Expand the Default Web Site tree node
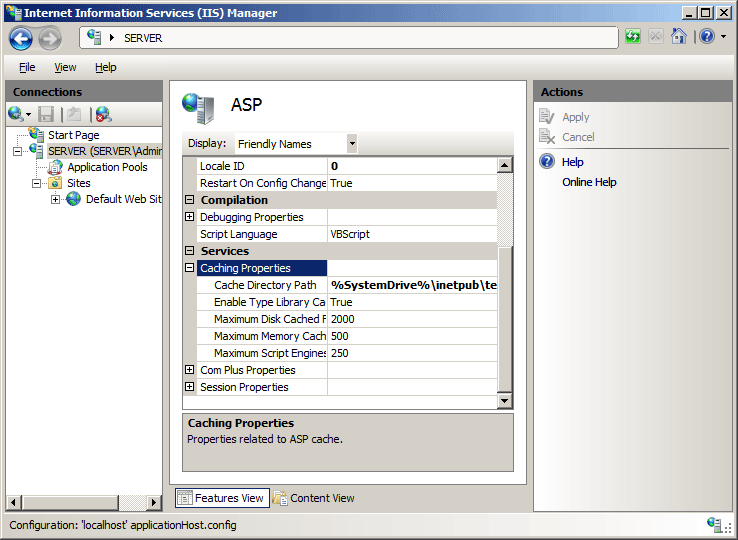Screen dimensions: 738x540 tap(55, 199)
